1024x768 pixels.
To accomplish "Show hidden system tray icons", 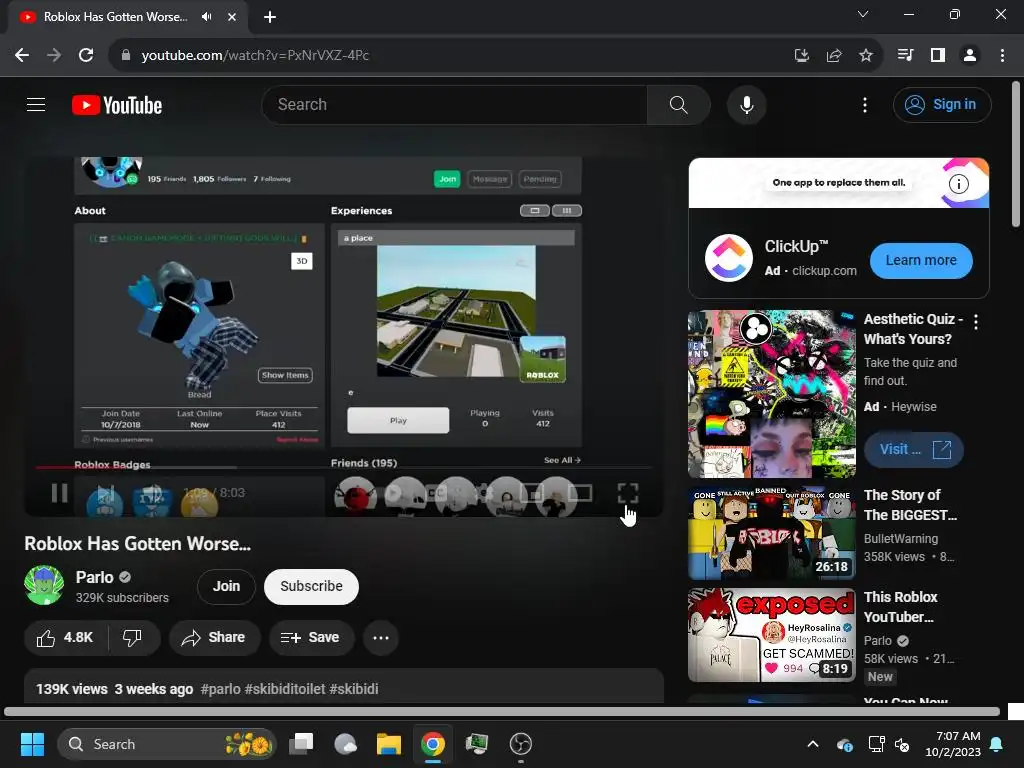I will (812, 744).
